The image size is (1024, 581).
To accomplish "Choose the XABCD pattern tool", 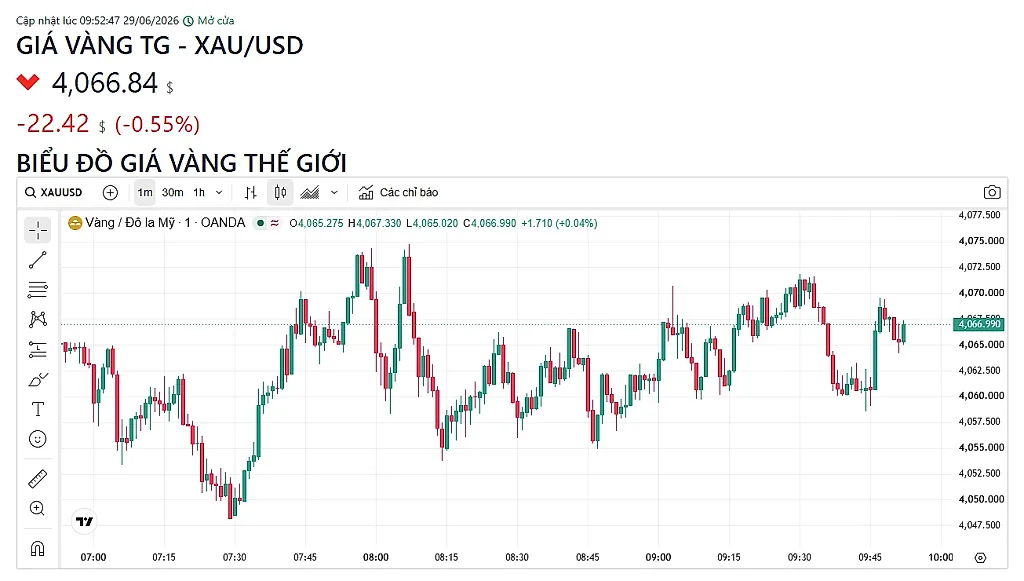I will pos(38,319).
